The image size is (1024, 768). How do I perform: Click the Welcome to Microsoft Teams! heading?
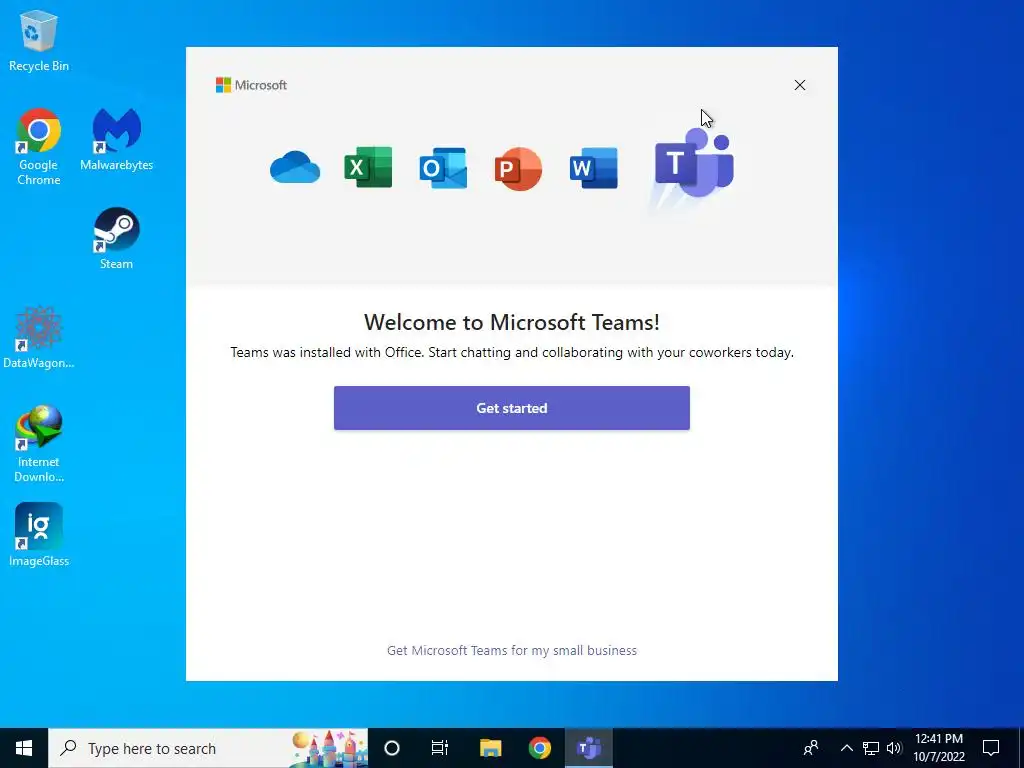pyautogui.click(x=512, y=322)
